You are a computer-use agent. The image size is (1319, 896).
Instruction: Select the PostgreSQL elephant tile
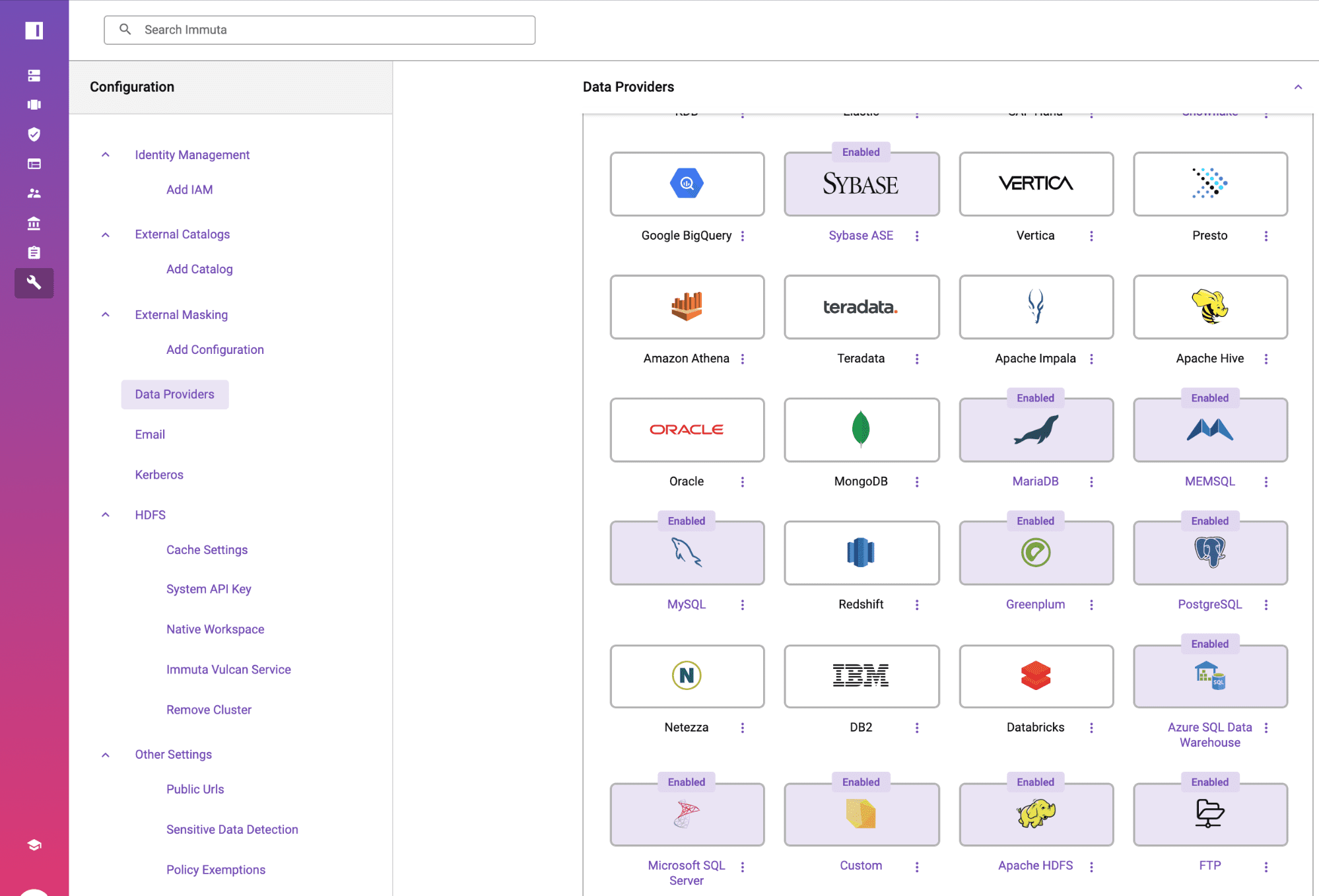tap(1210, 553)
